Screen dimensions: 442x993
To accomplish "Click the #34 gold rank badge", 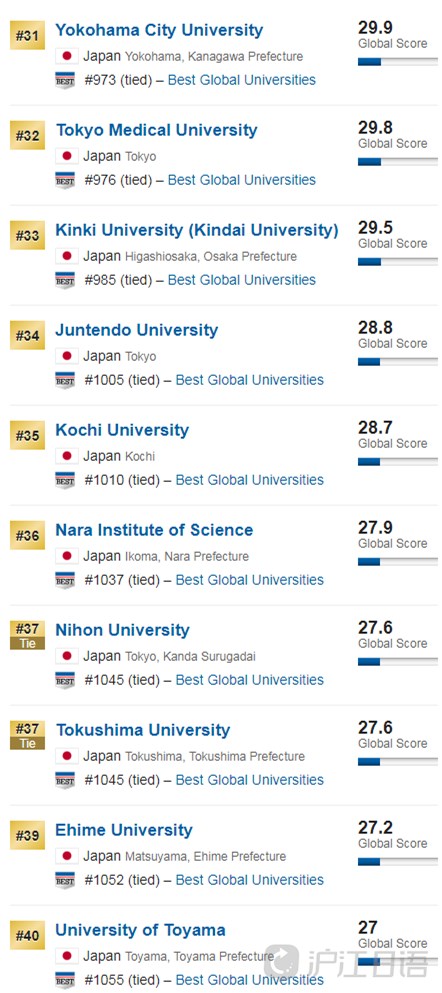I will click(x=27, y=336).
